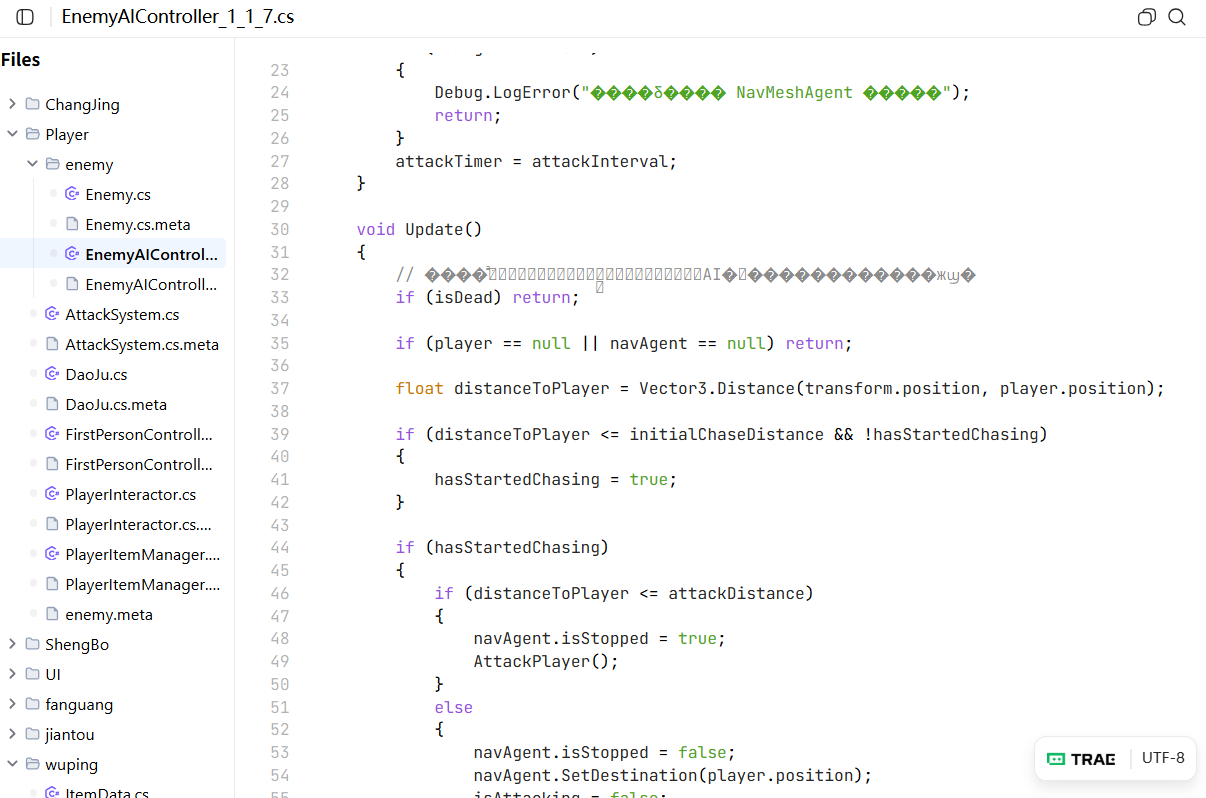Click the C# icon beside DaoJu.cs
This screenshot has height=798, width=1206.
[x=52, y=374]
